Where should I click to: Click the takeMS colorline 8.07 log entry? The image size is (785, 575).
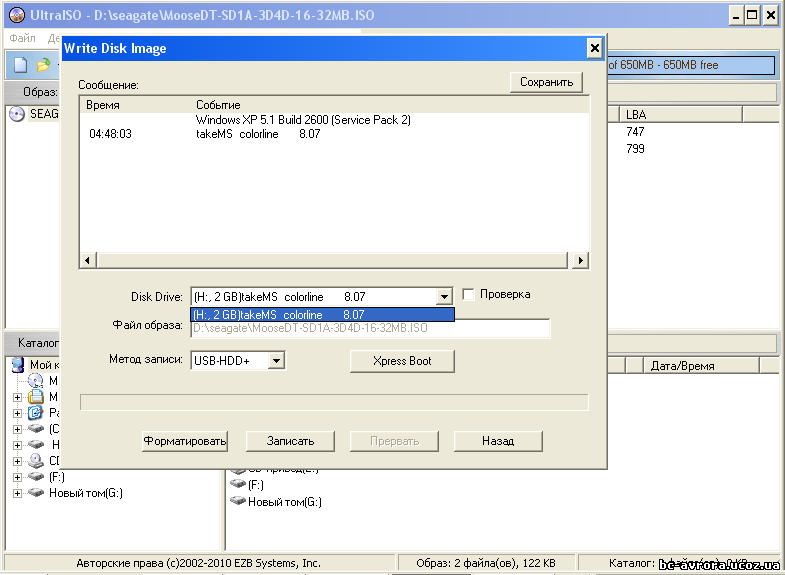pyautogui.click(x=258, y=134)
